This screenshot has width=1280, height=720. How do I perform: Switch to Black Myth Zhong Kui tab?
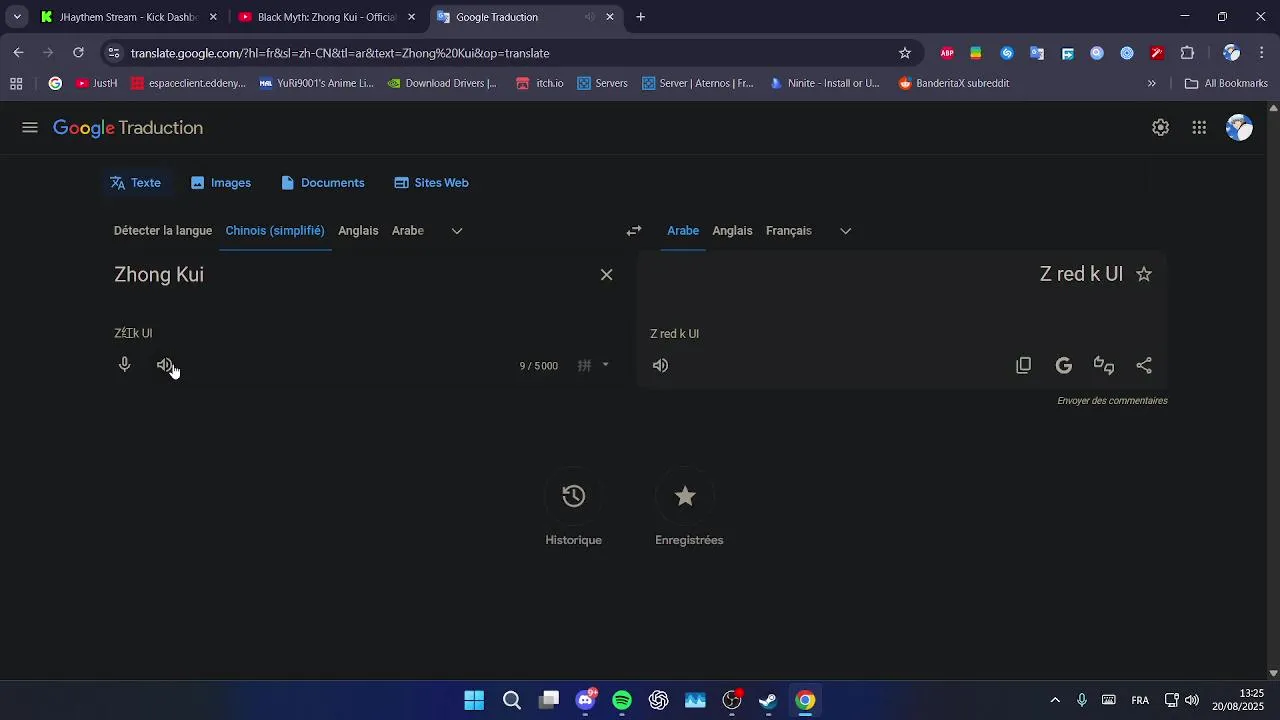327,17
